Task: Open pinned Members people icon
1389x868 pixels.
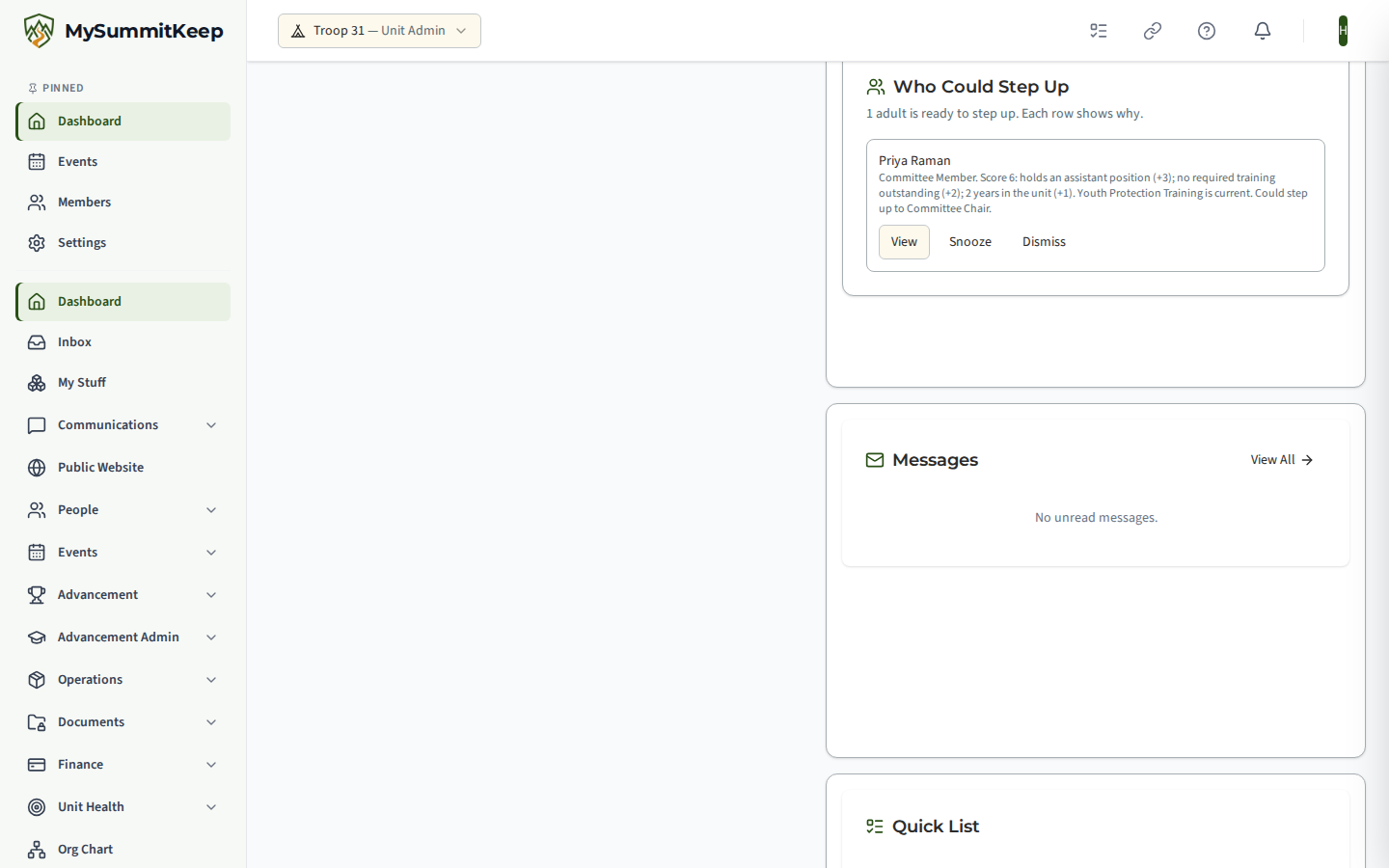Action: click(x=37, y=203)
